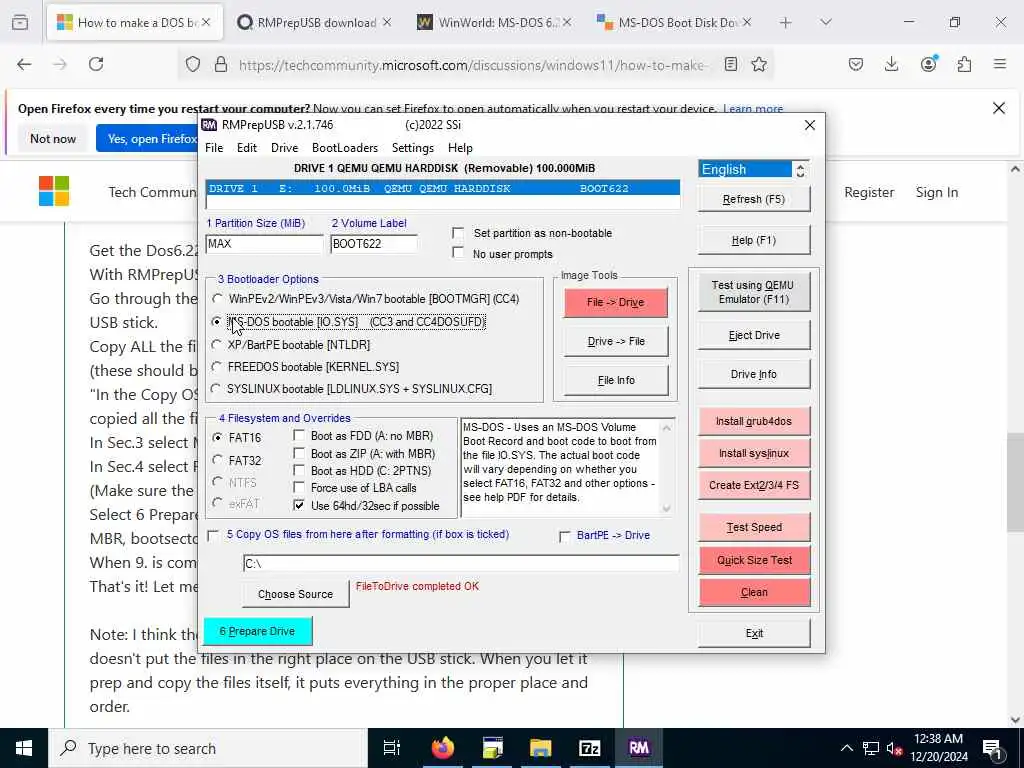Image resolution: width=1024 pixels, height=768 pixels.
Task: Click the Microsoft logo on the webpage
Action: [54, 191]
